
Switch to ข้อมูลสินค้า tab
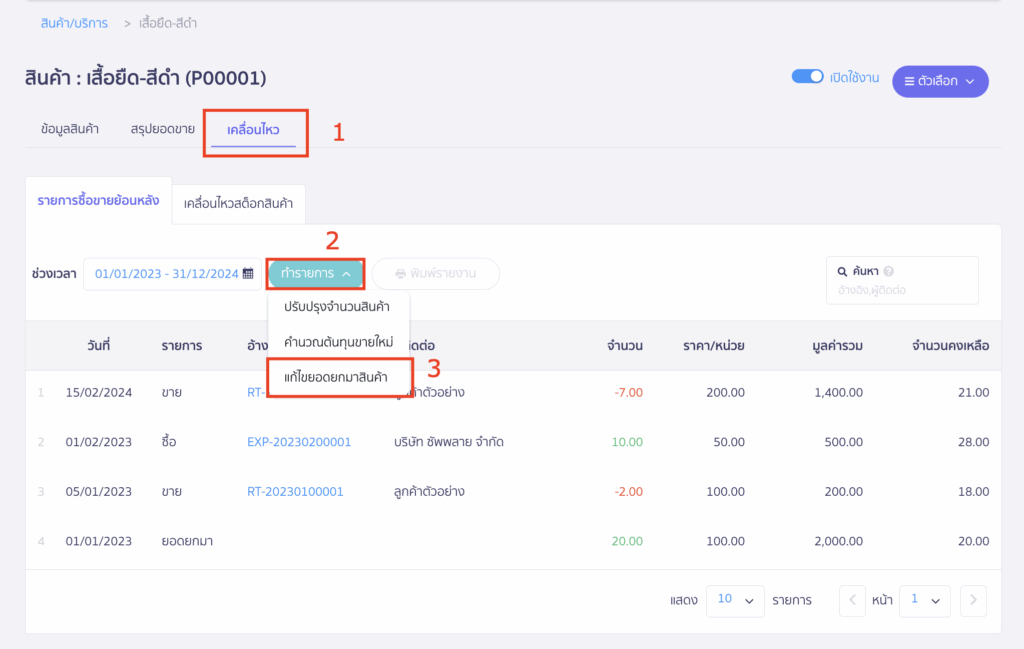coord(70,130)
